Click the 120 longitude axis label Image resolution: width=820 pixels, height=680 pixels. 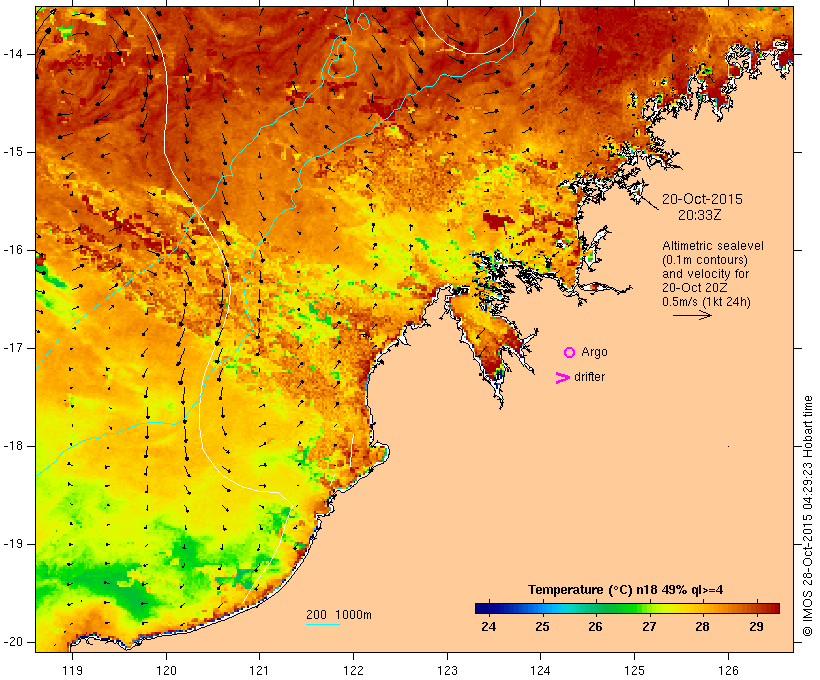pos(166,670)
